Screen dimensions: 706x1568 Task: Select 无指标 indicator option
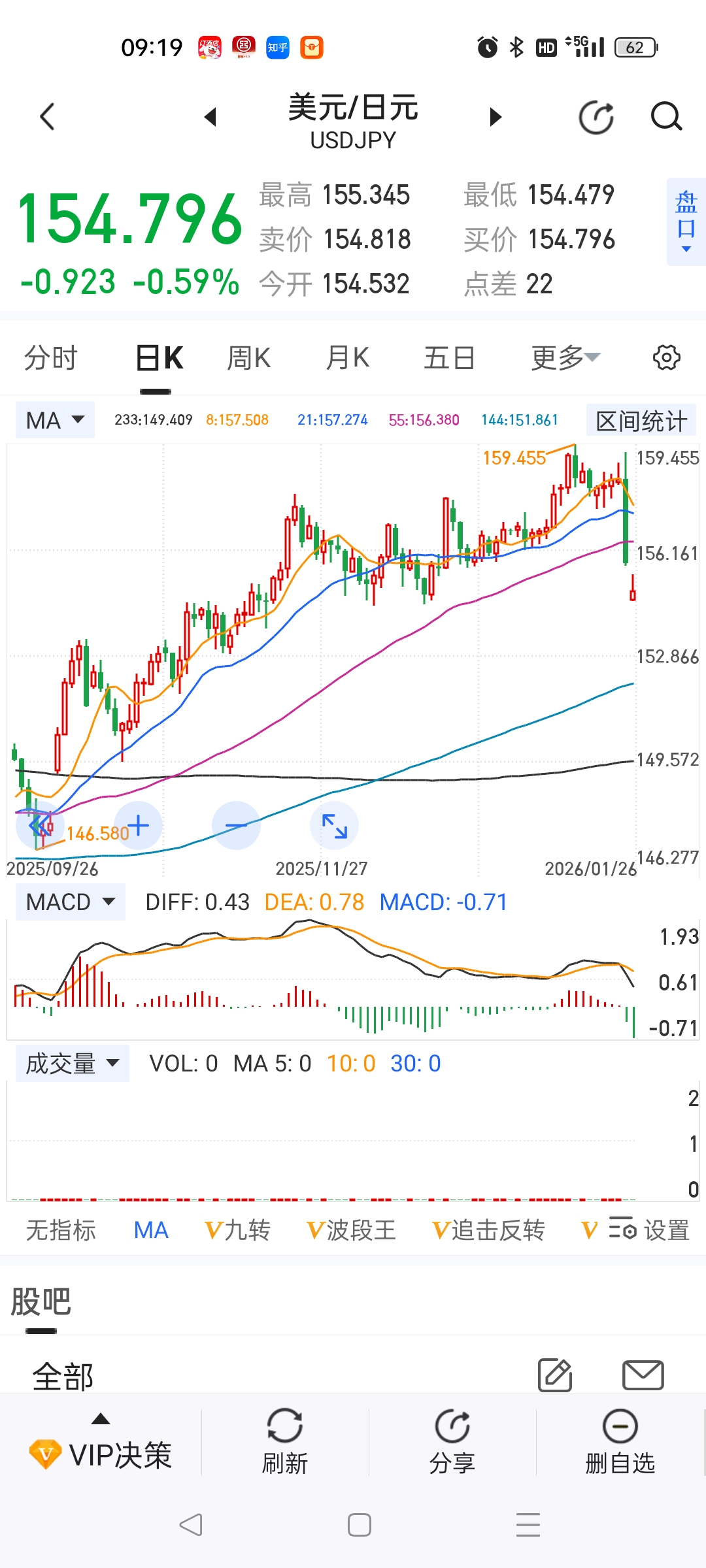(61, 1230)
